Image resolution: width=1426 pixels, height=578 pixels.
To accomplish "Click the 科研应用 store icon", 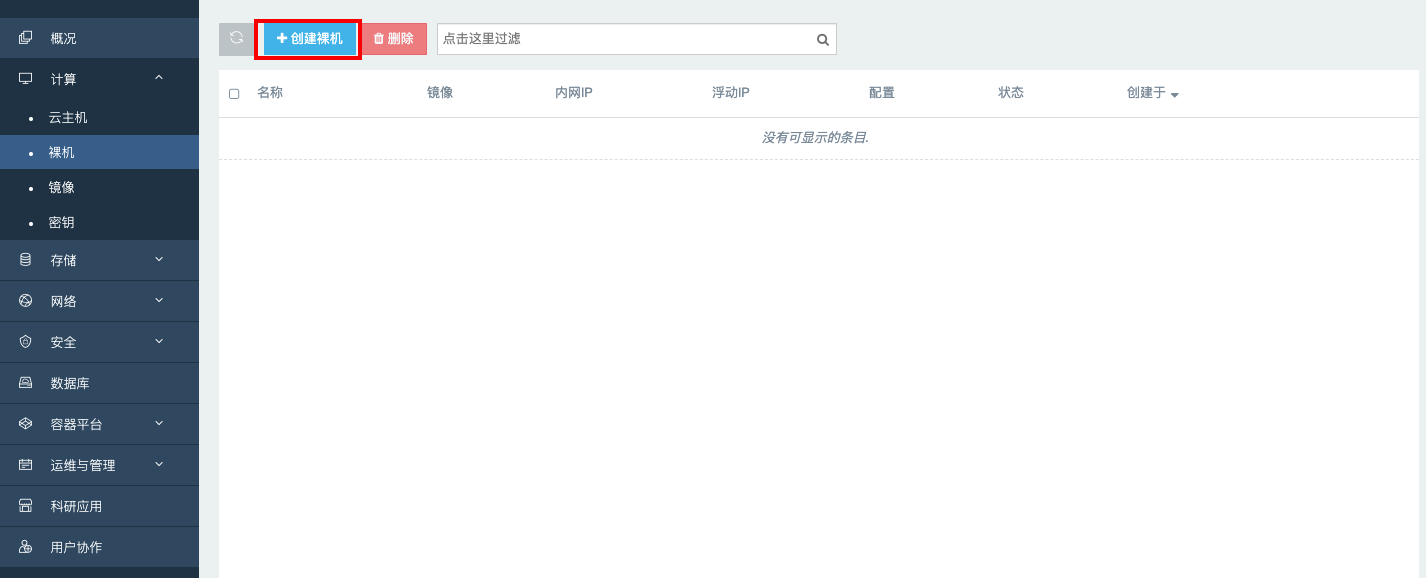I will [x=26, y=506].
